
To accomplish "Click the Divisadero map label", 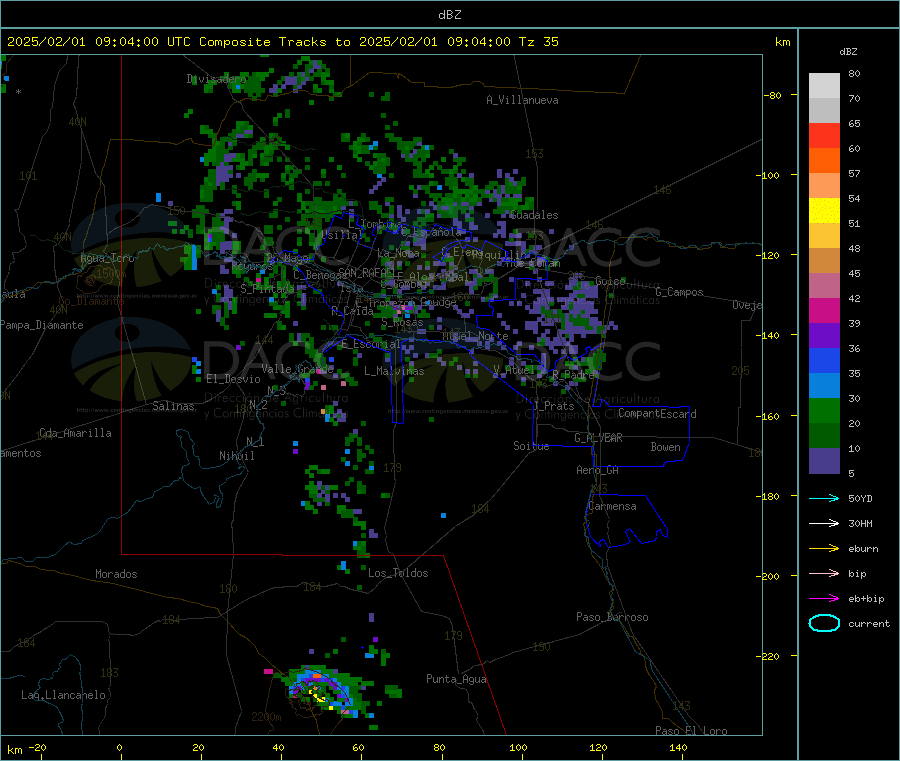I will tap(216, 79).
